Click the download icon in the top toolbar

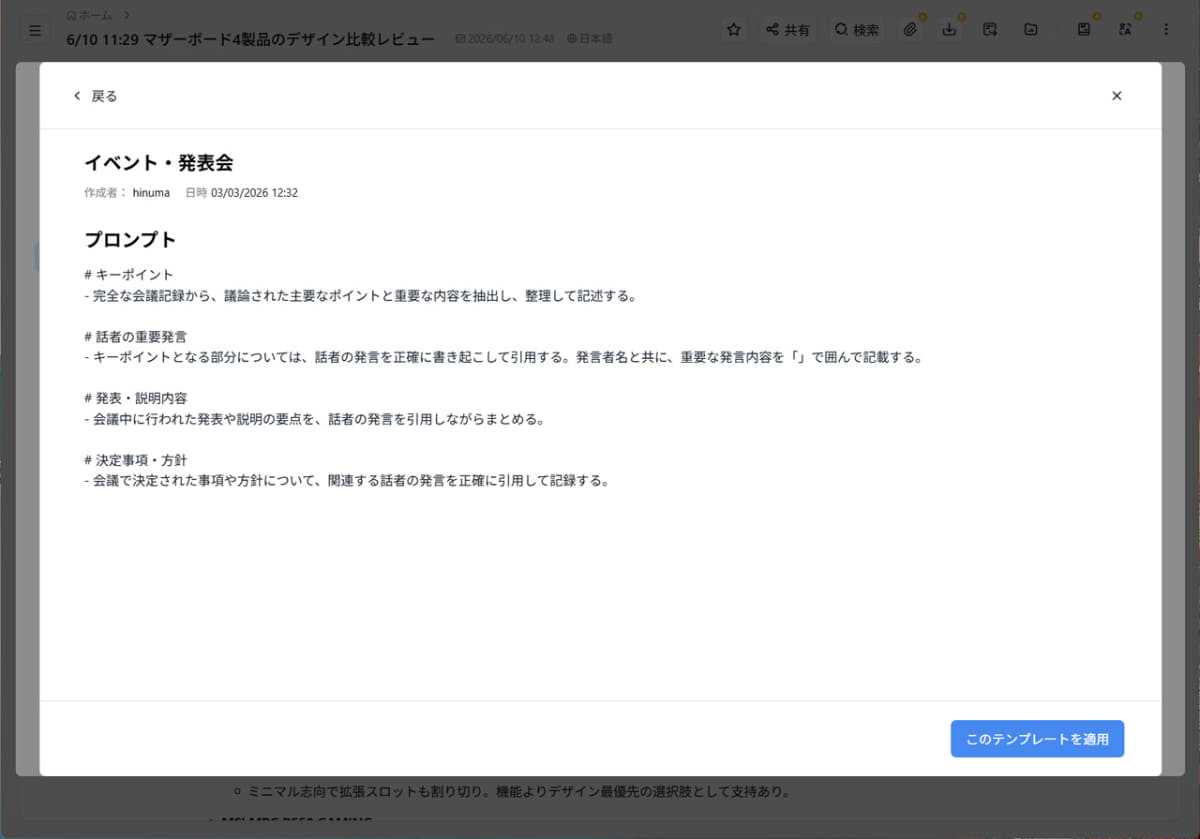click(950, 30)
